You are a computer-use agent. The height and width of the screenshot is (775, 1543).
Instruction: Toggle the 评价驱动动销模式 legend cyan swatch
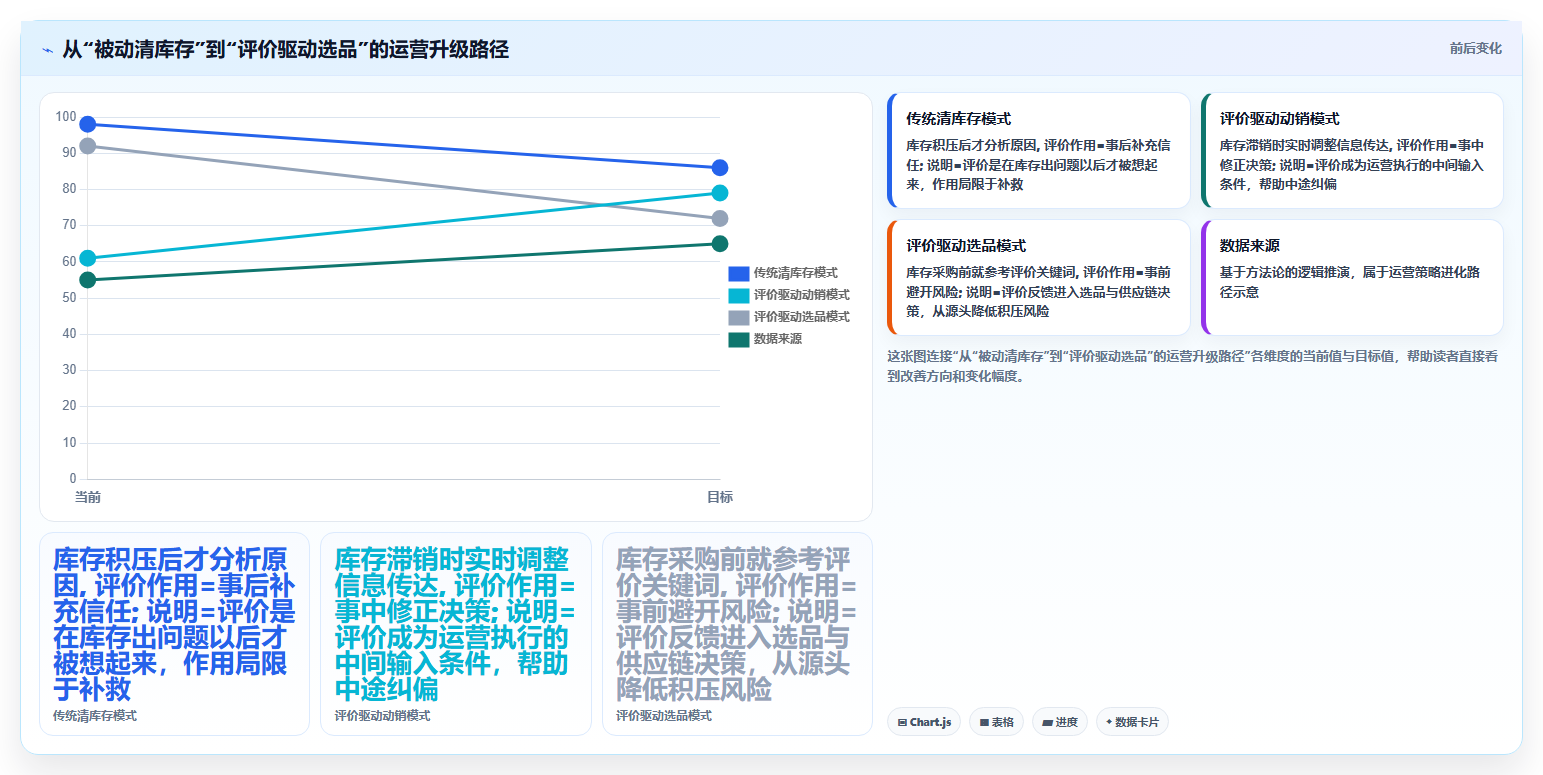coord(739,295)
